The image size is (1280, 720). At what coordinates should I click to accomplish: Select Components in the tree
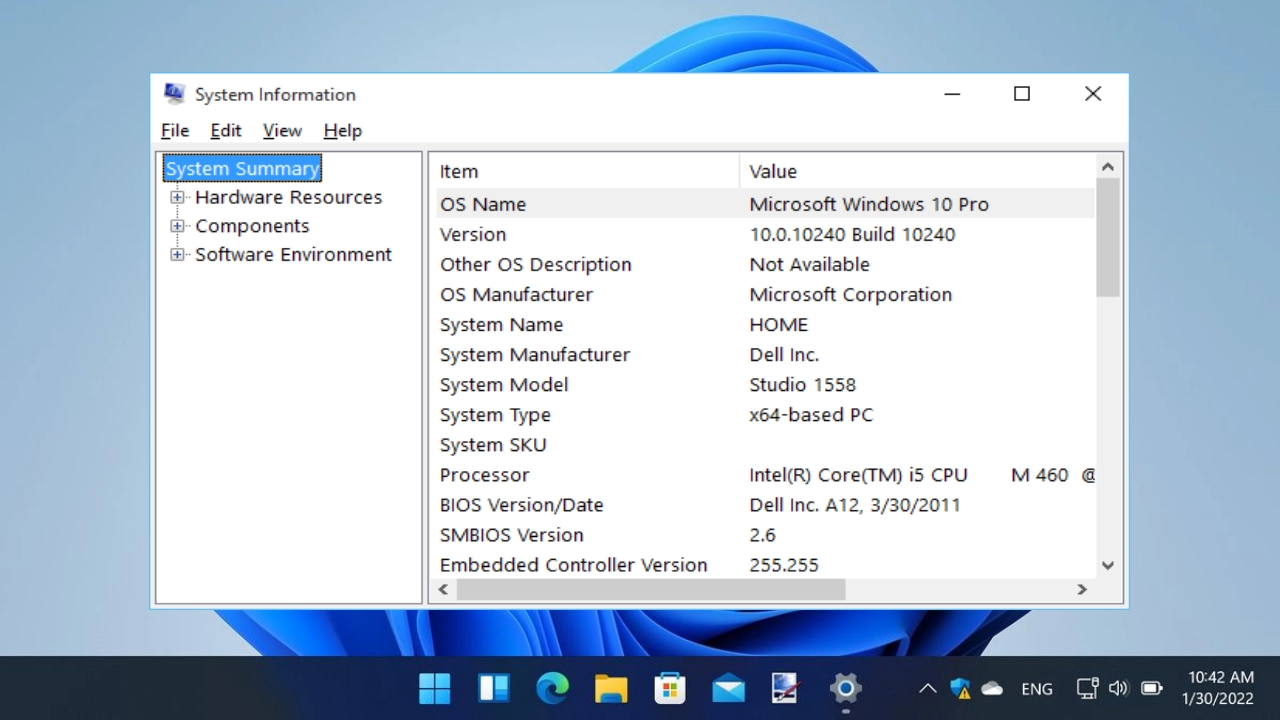[x=252, y=226]
